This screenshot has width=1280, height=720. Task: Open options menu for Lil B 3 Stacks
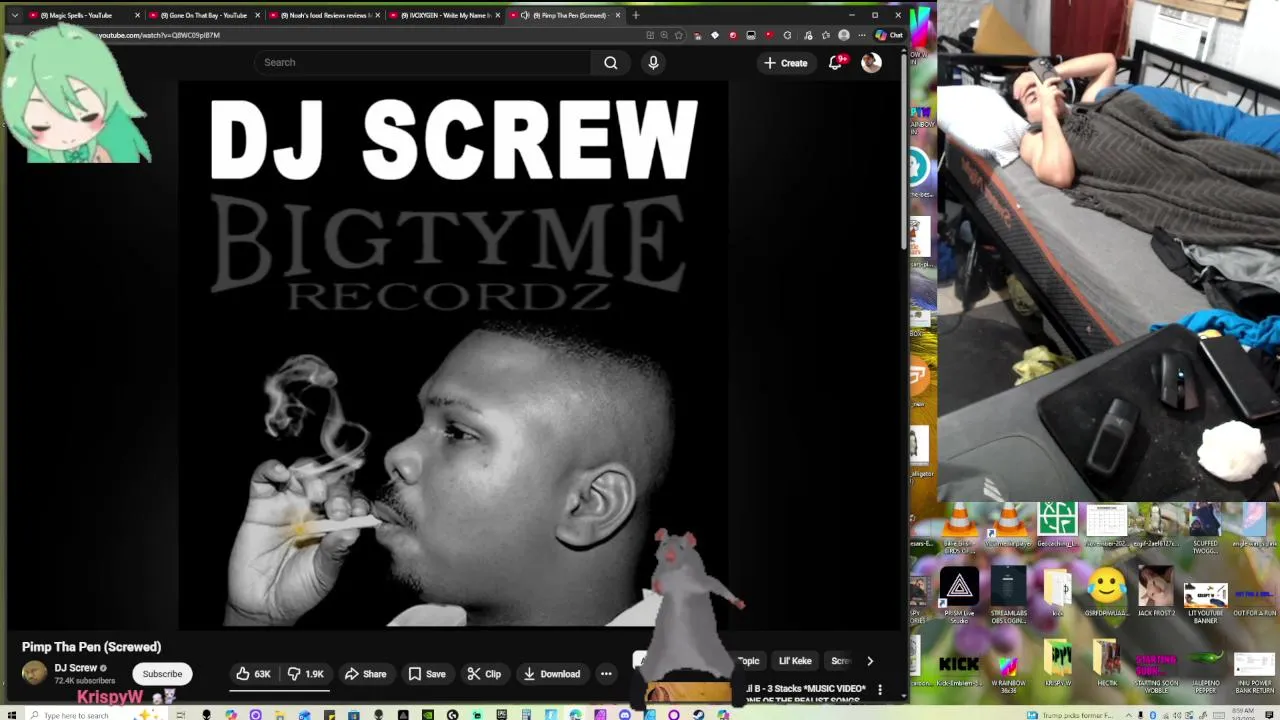[x=880, y=690]
